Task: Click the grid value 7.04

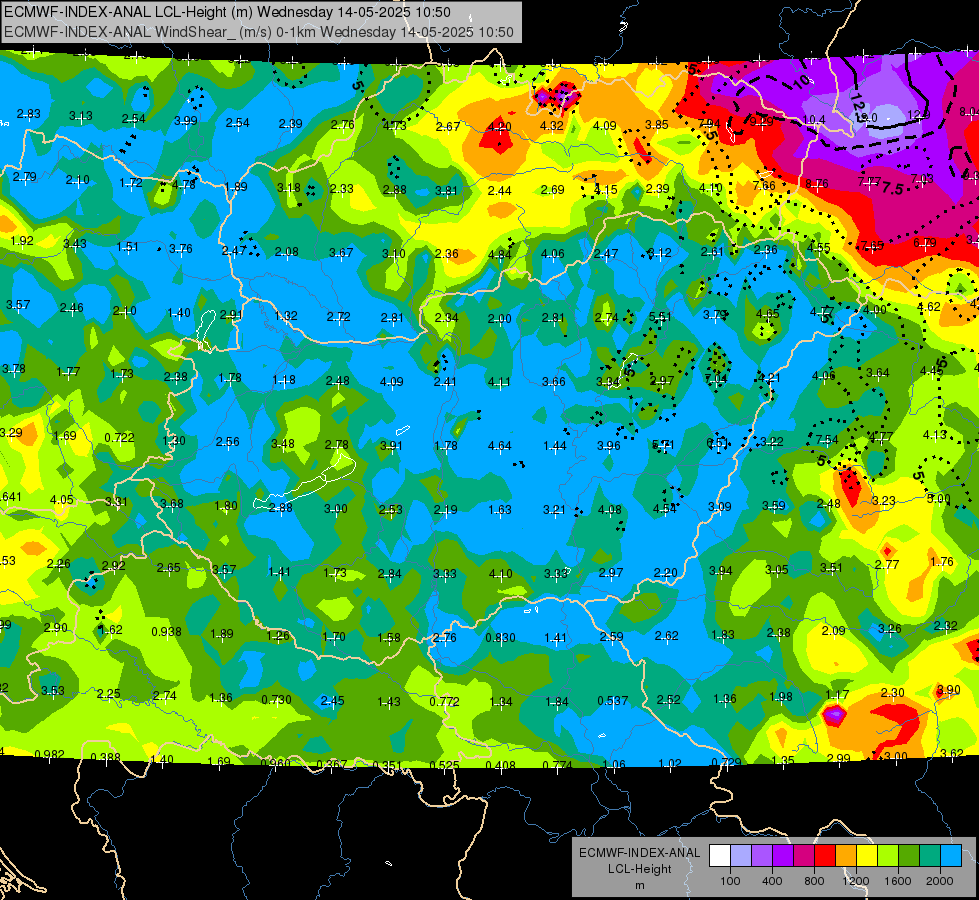Action: pyautogui.click(x=716, y=379)
